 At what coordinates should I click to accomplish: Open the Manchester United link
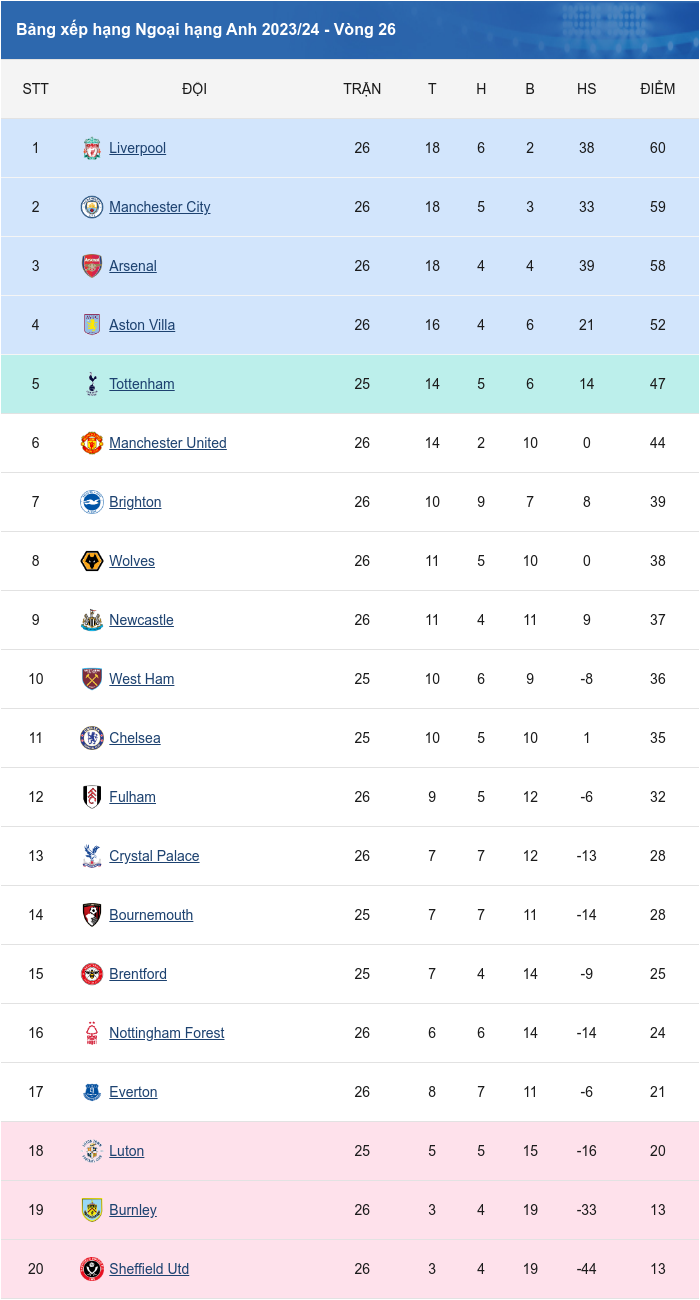(x=168, y=443)
